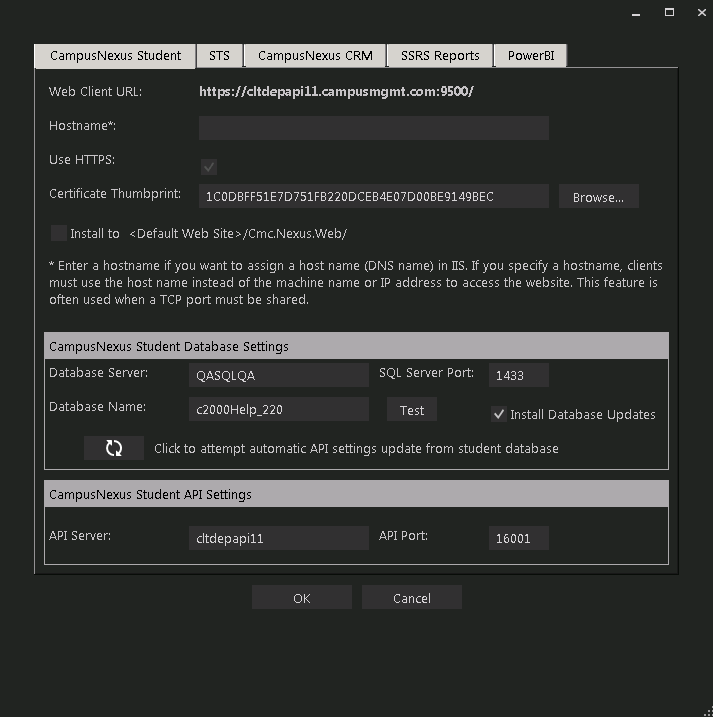This screenshot has width=713, height=717.
Task: Click the Certificate Thumbprint field
Action: tap(374, 196)
